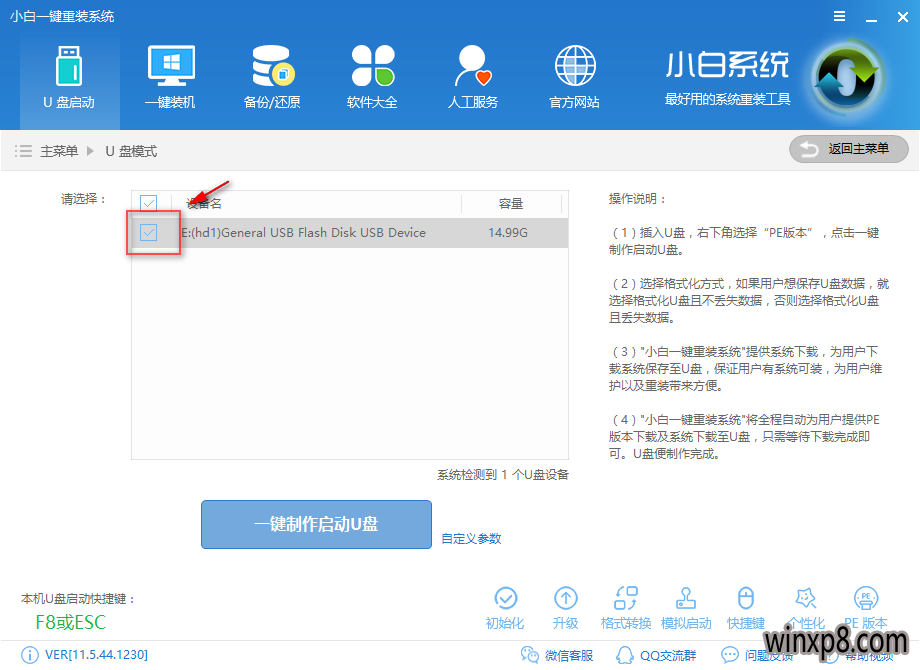Open 备份/还原 section
This screenshot has height=670, width=920.
coord(272,78)
